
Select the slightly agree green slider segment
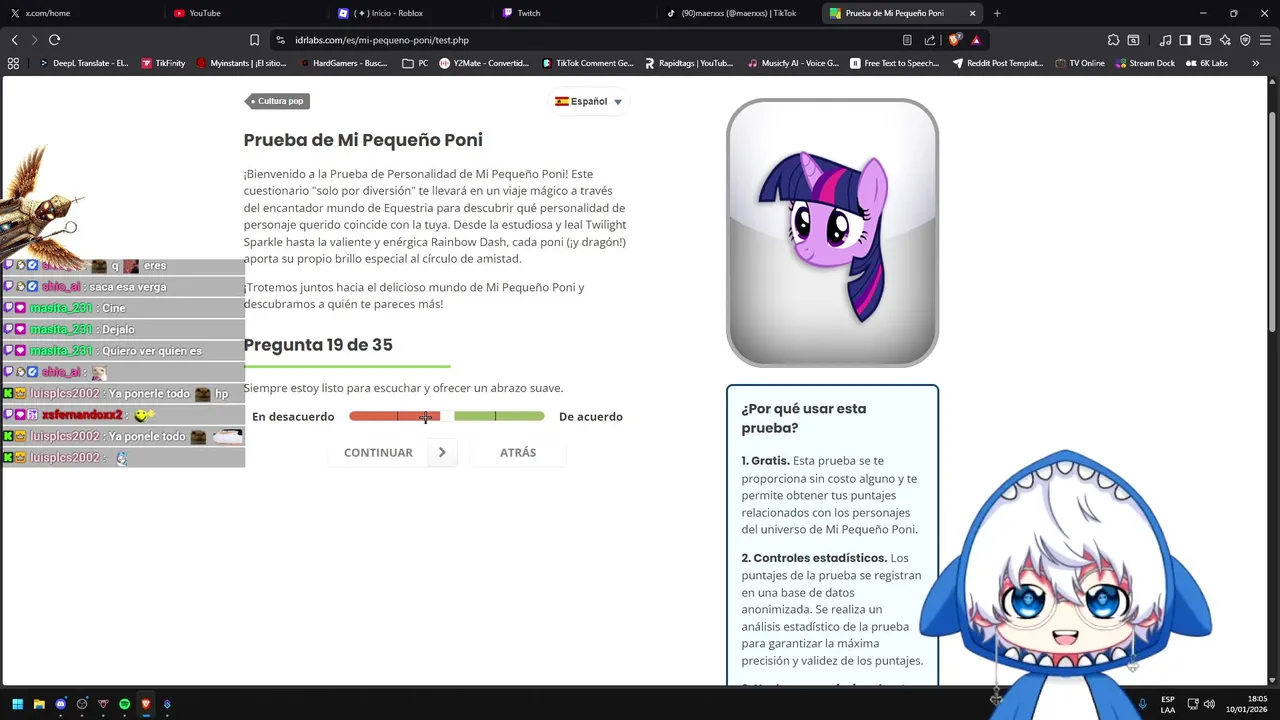pos(474,416)
